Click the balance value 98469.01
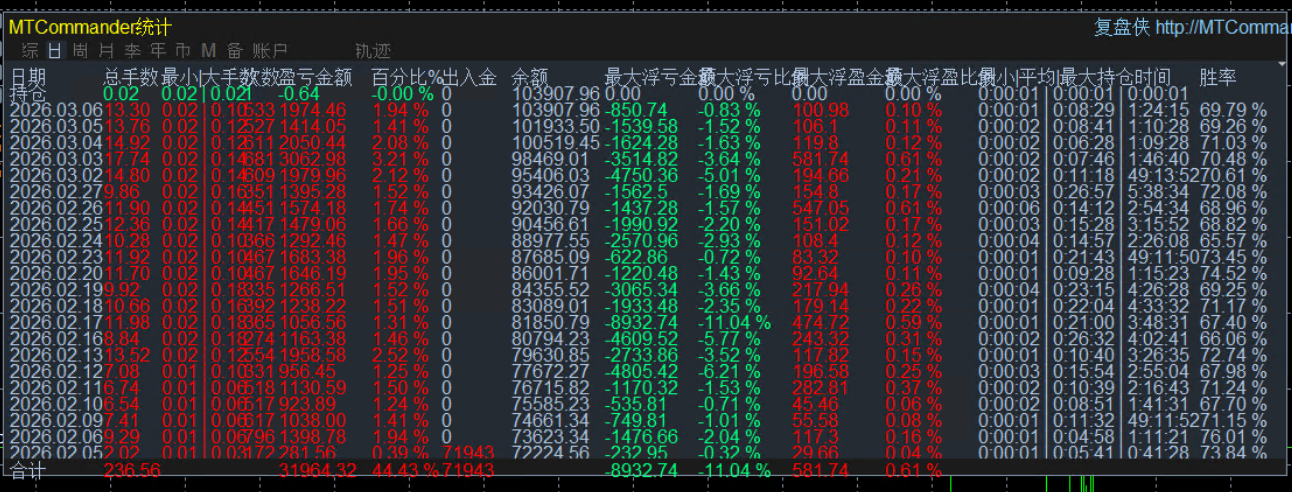Image resolution: width=1292 pixels, height=492 pixels. [551, 160]
